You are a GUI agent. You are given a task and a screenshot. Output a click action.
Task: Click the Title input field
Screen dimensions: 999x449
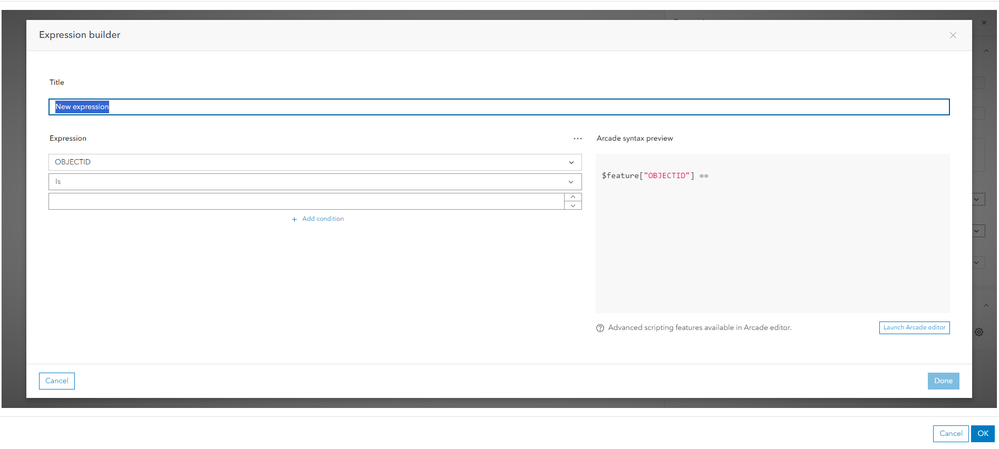[x=499, y=107]
